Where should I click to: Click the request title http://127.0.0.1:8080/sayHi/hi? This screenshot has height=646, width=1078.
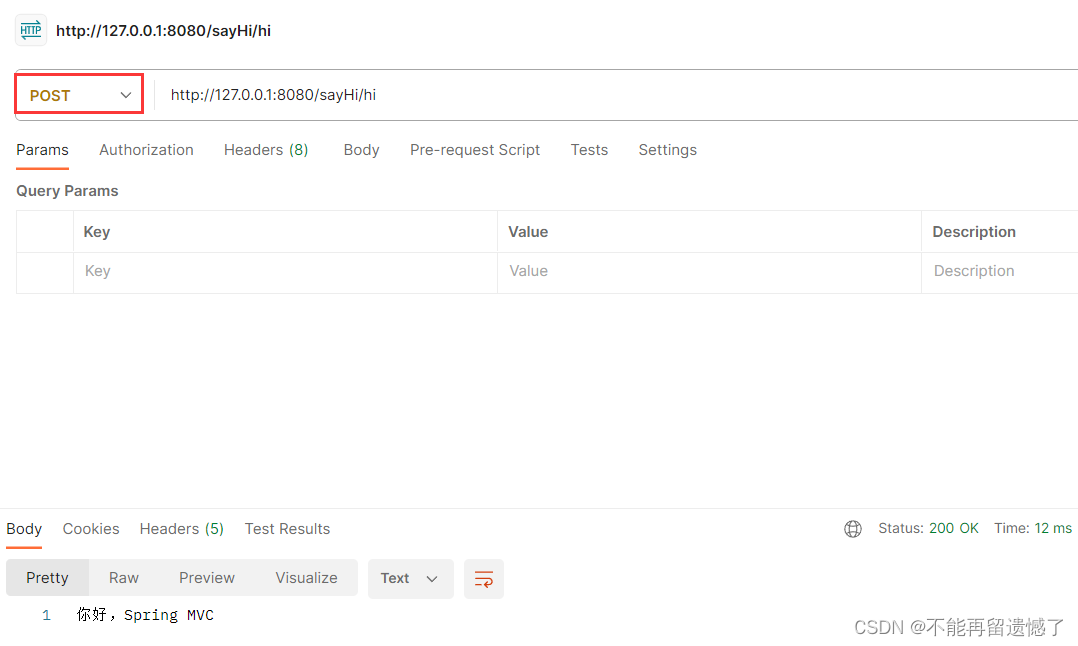coord(164,31)
